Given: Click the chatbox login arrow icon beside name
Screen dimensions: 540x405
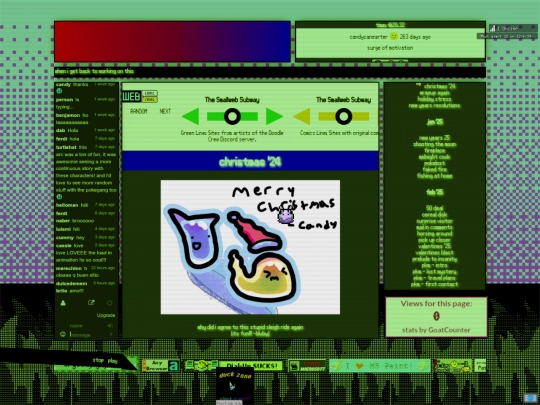Looking at the screenshot, I should [110, 325].
